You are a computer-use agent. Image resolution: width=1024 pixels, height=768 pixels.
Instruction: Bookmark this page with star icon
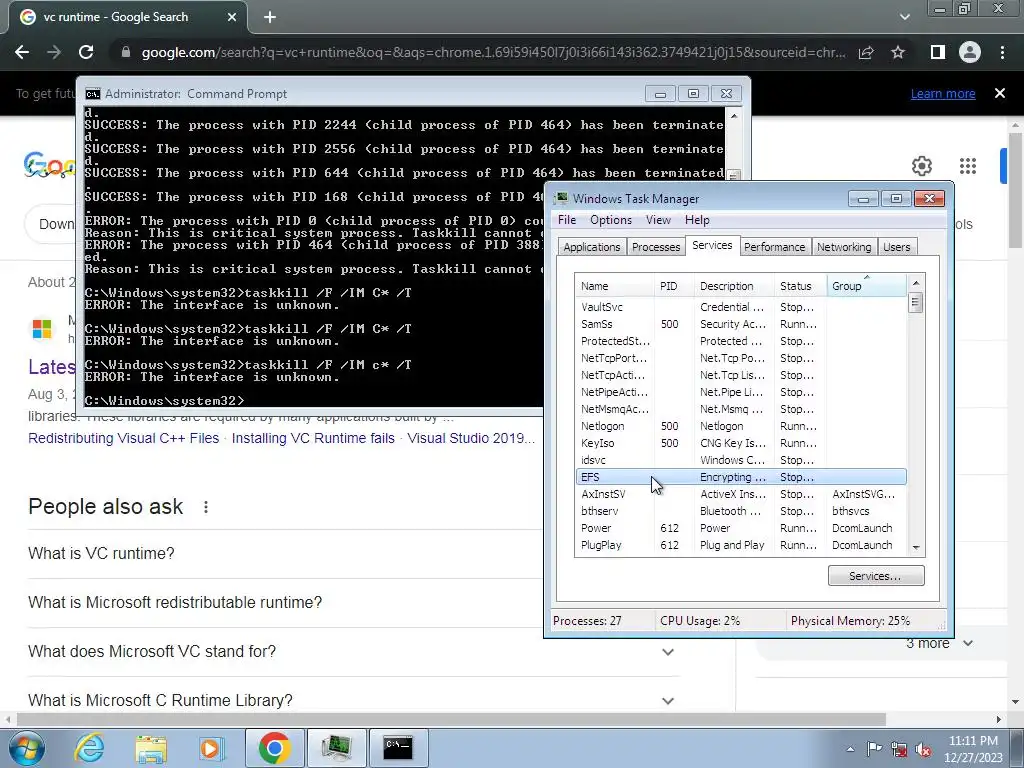pos(898,52)
